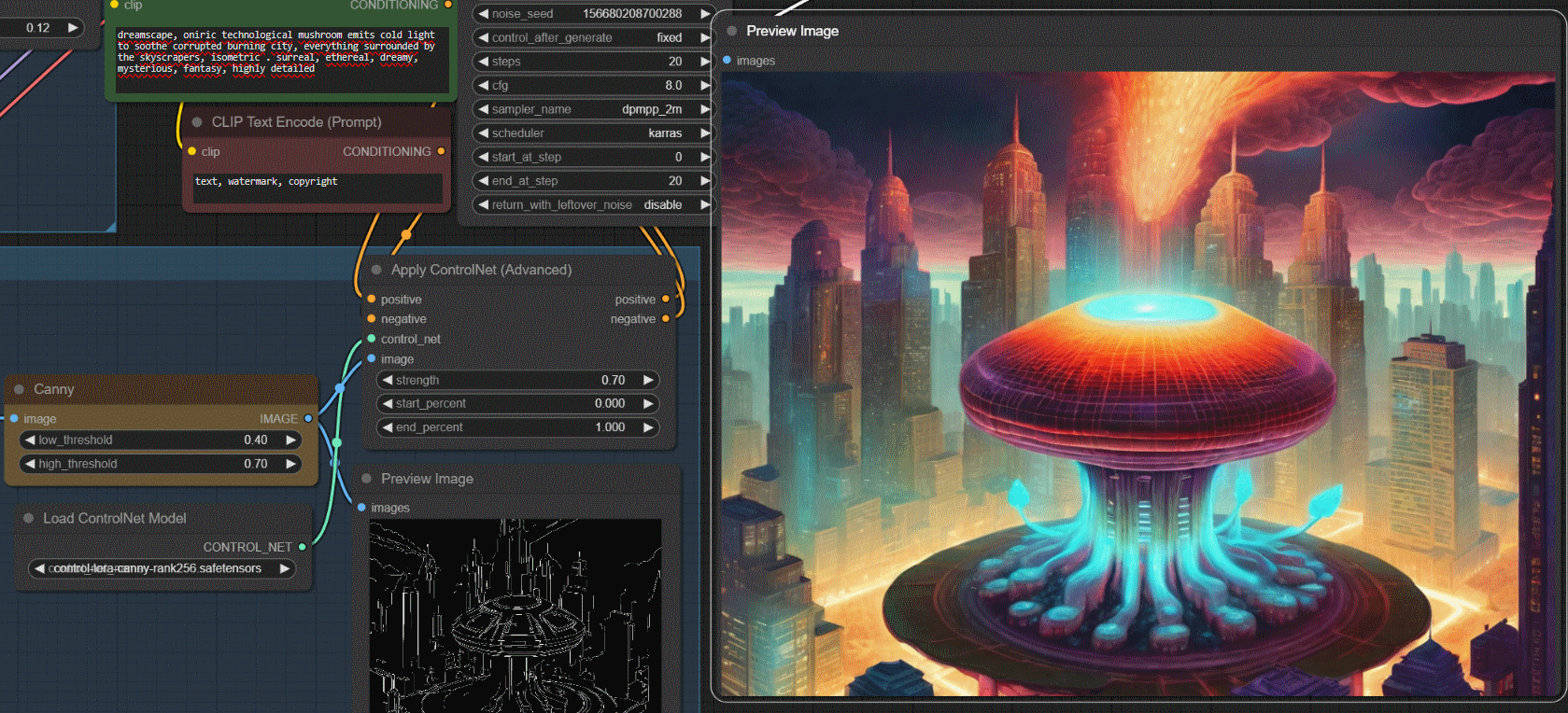Image resolution: width=1568 pixels, height=713 pixels.
Task: Click the right arrow on noise_seed
Action: (704, 14)
